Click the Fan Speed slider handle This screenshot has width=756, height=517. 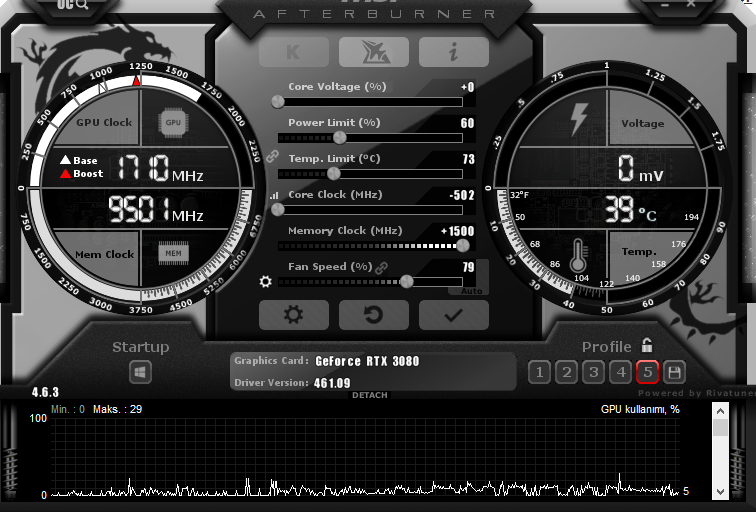pyautogui.click(x=407, y=282)
